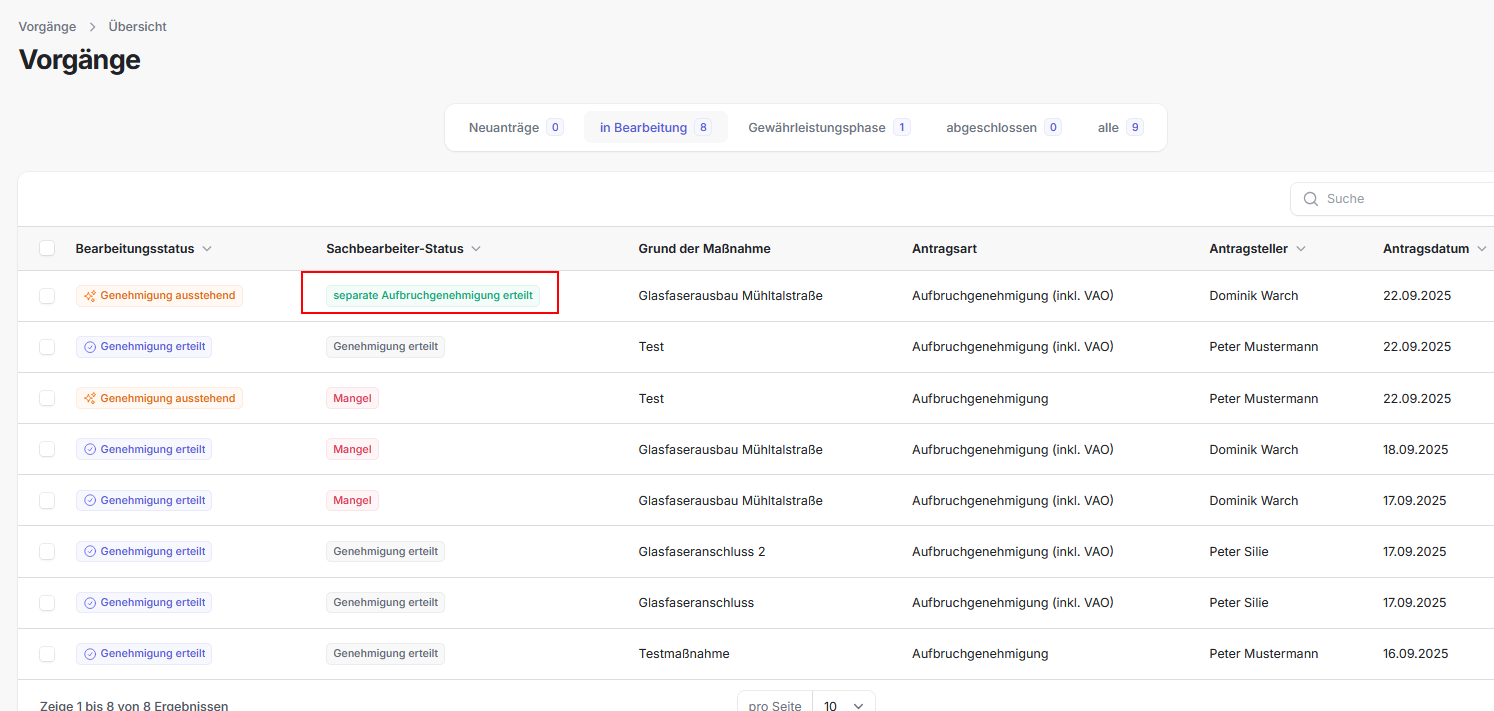The image size is (1494, 711).
Task: Click inside the Suche search field
Action: tap(1400, 198)
